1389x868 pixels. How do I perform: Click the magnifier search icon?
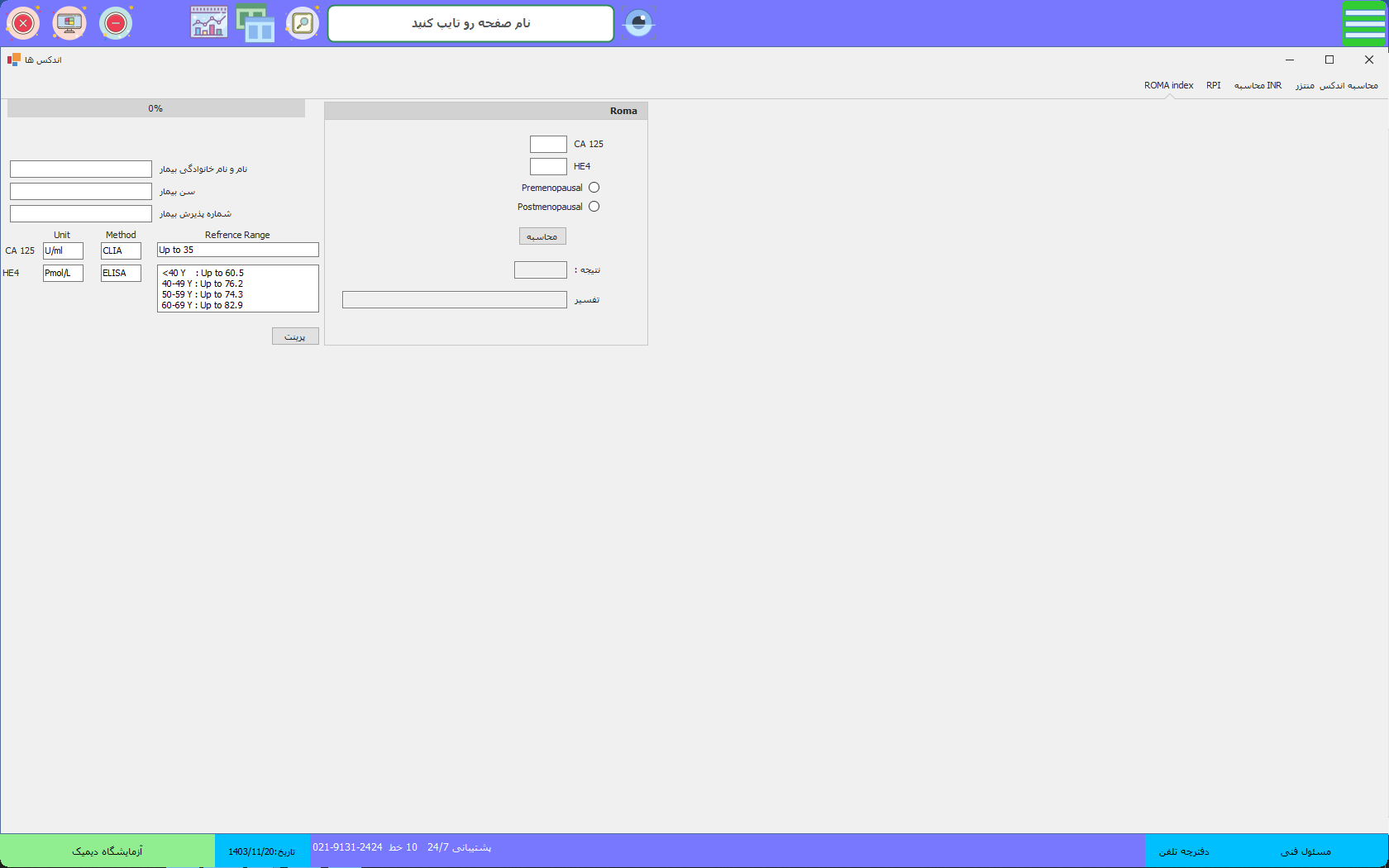(303, 23)
